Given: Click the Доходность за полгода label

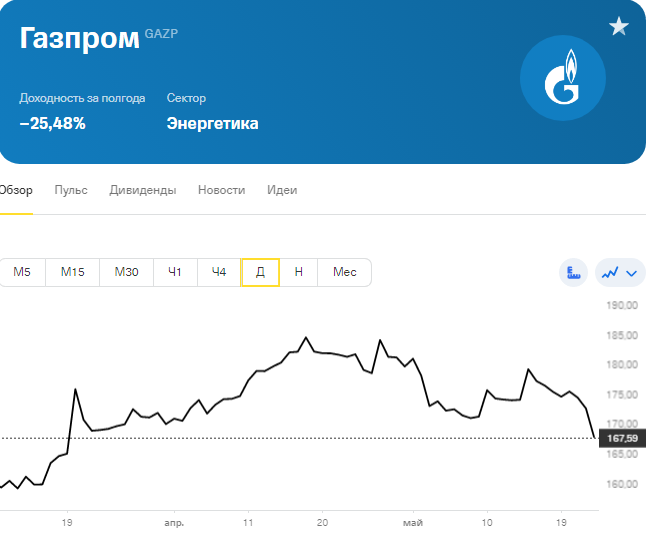Looking at the screenshot, I should tap(82, 98).
